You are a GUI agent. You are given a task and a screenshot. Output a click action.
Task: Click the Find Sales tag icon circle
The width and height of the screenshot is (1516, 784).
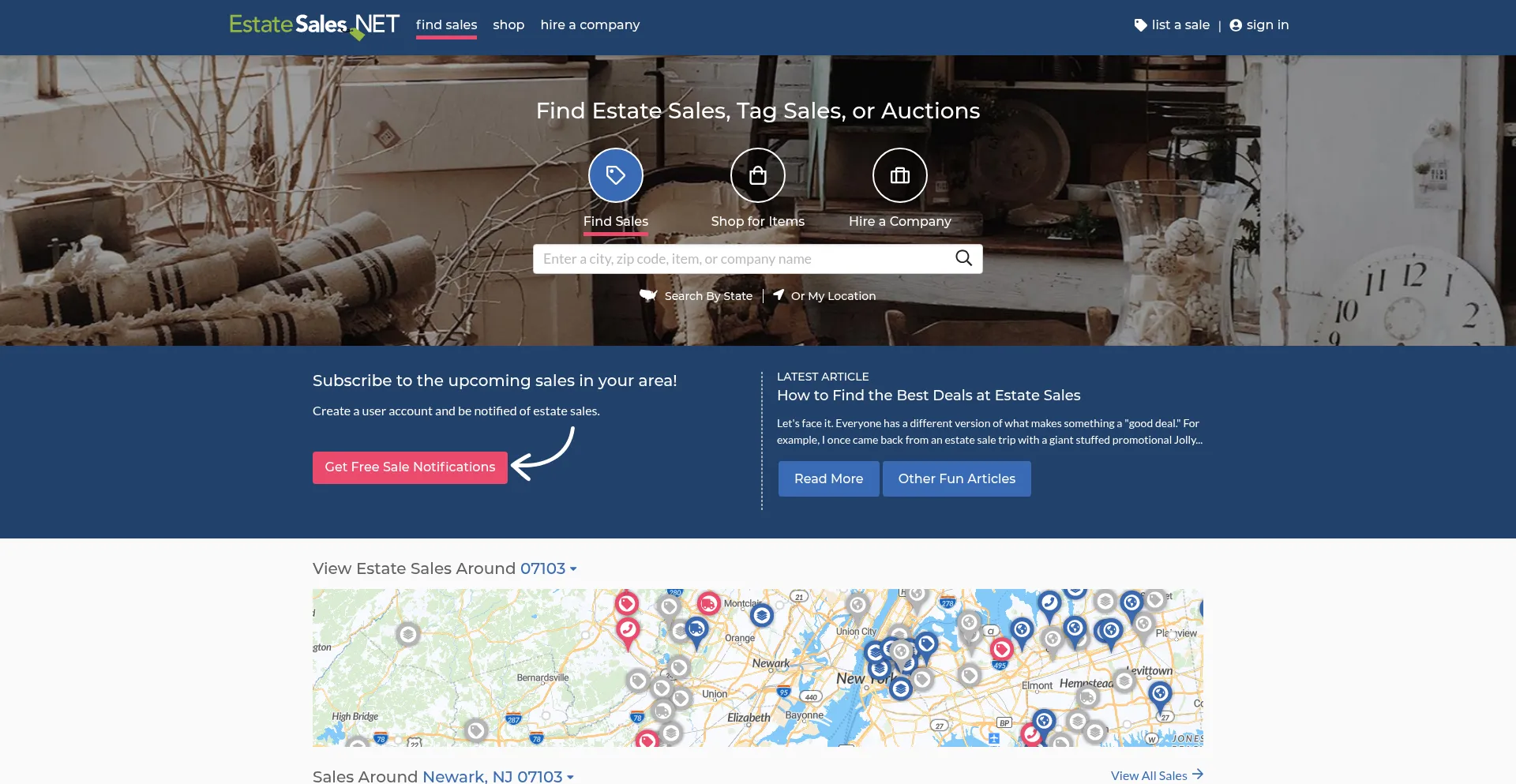pyautogui.click(x=615, y=175)
